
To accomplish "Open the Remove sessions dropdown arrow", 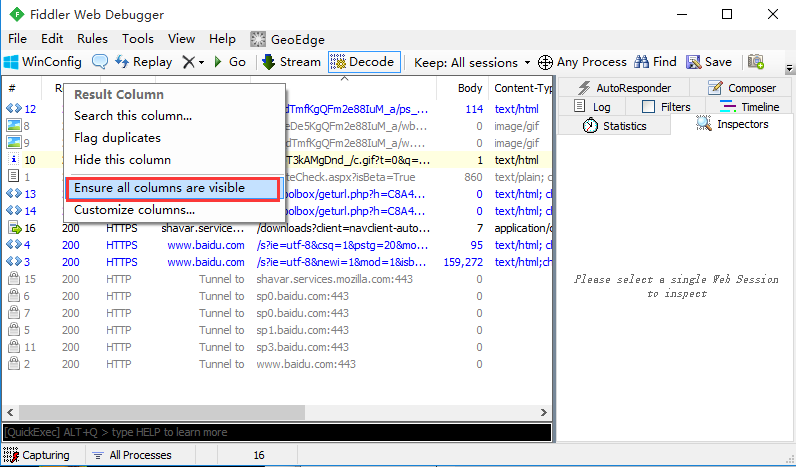I will pyautogui.click(x=202, y=62).
